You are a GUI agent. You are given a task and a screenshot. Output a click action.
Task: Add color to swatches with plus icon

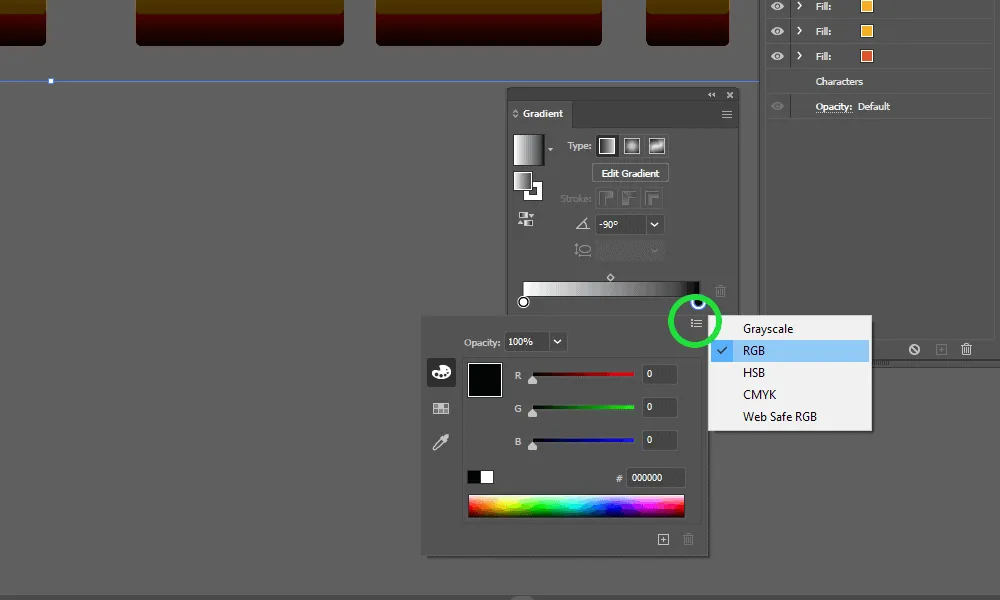pos(663,539)
